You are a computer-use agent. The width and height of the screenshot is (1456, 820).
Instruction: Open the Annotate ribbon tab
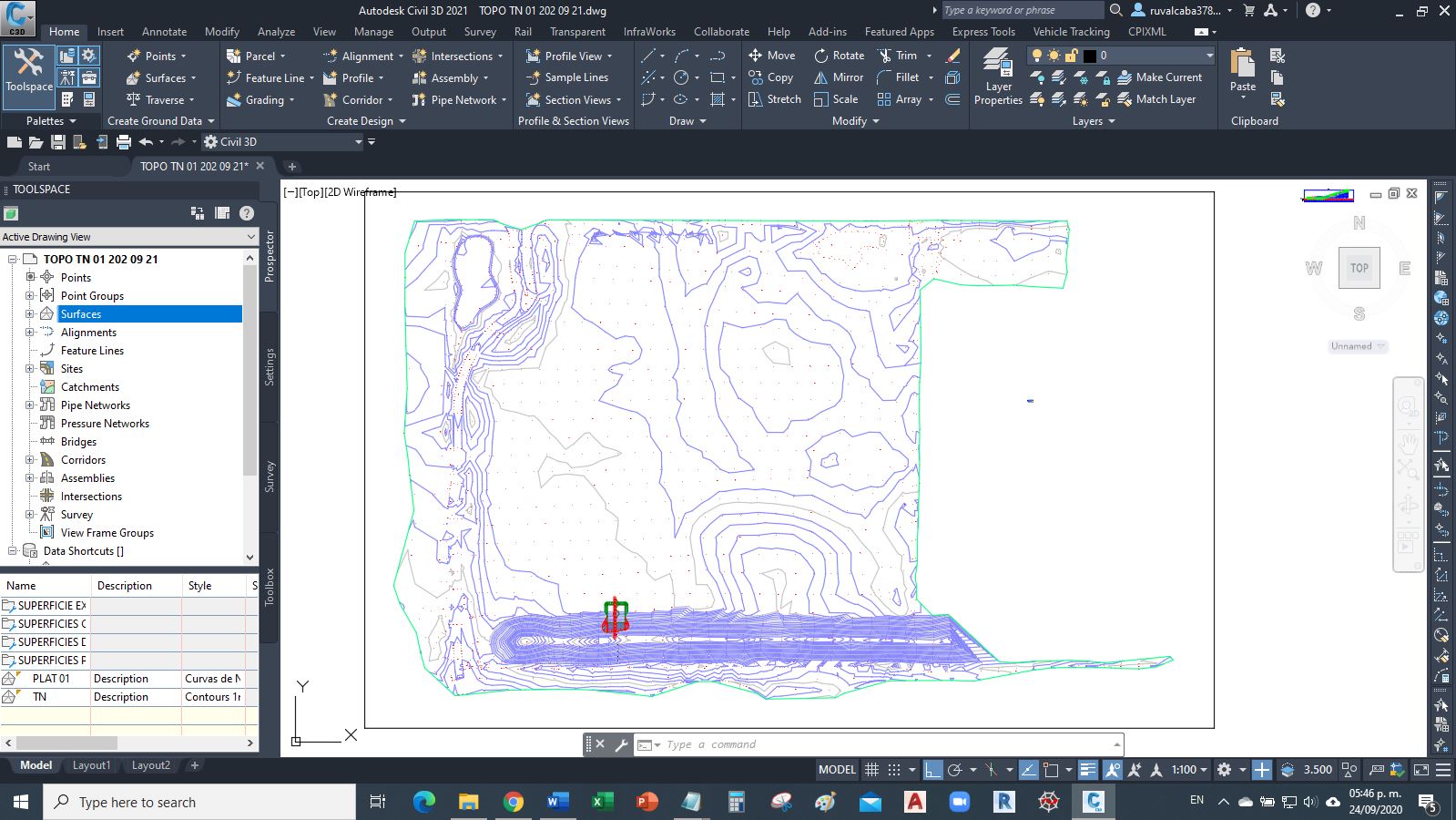(x=164, y=32)
